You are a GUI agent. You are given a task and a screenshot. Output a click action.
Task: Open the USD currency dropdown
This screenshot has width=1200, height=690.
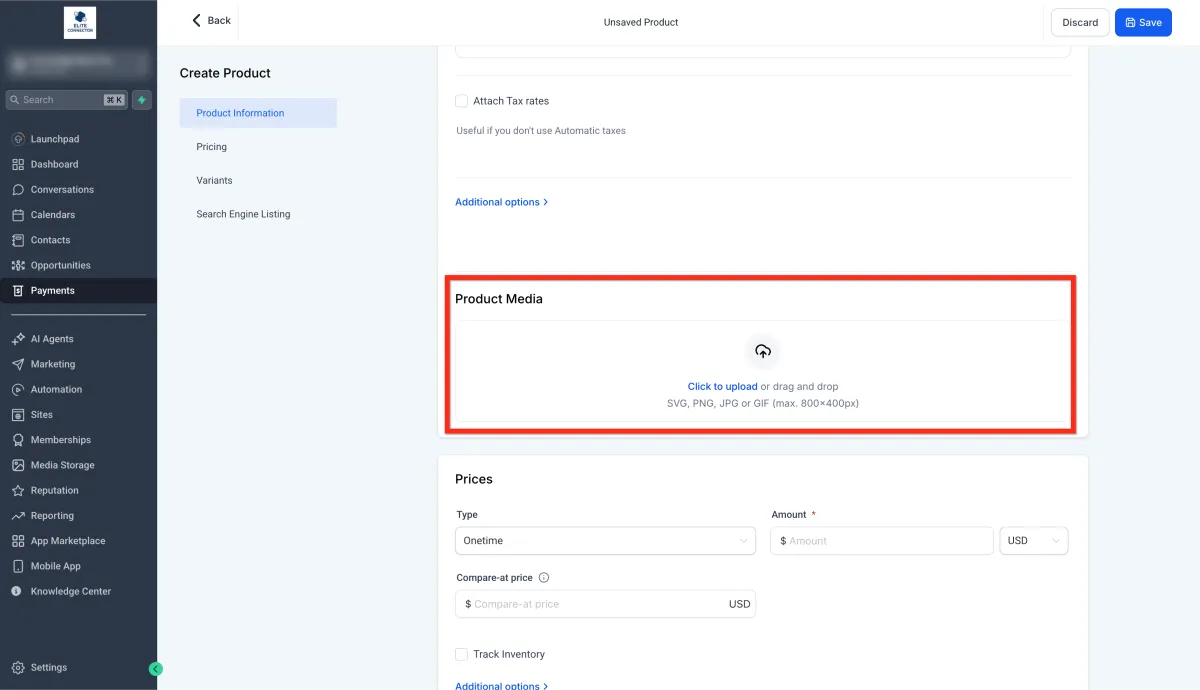(x=1034, y=541)
